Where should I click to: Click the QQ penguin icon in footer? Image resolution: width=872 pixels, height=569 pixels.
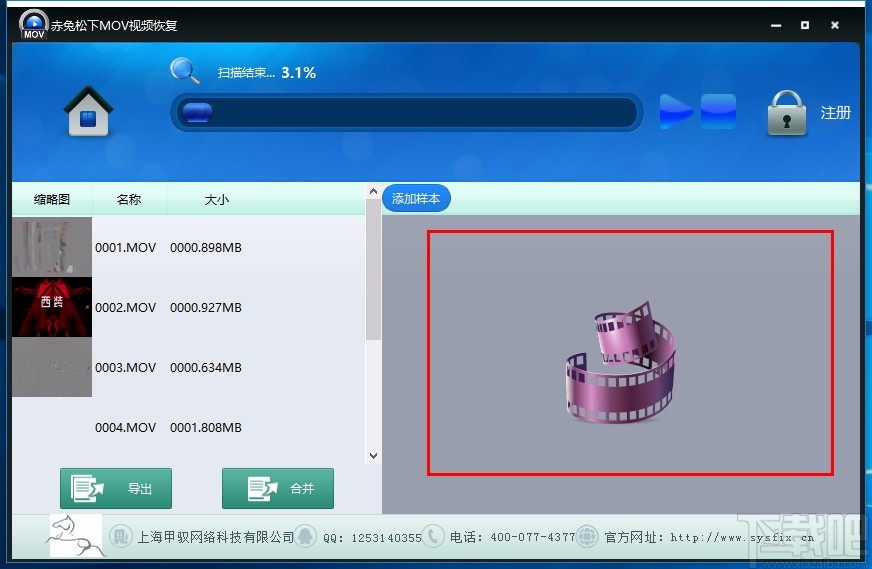(x=305, y=536)
